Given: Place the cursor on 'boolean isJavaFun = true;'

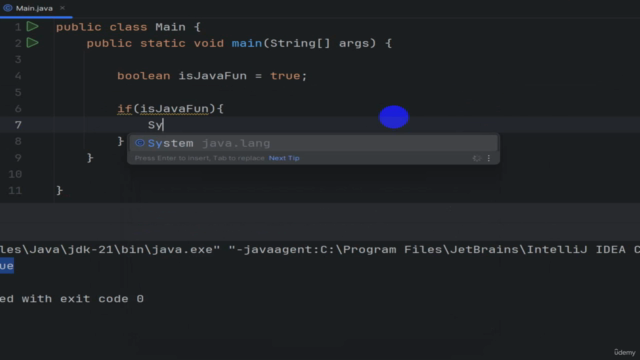Looking at the screenshot, I should [x=212, y=76].
